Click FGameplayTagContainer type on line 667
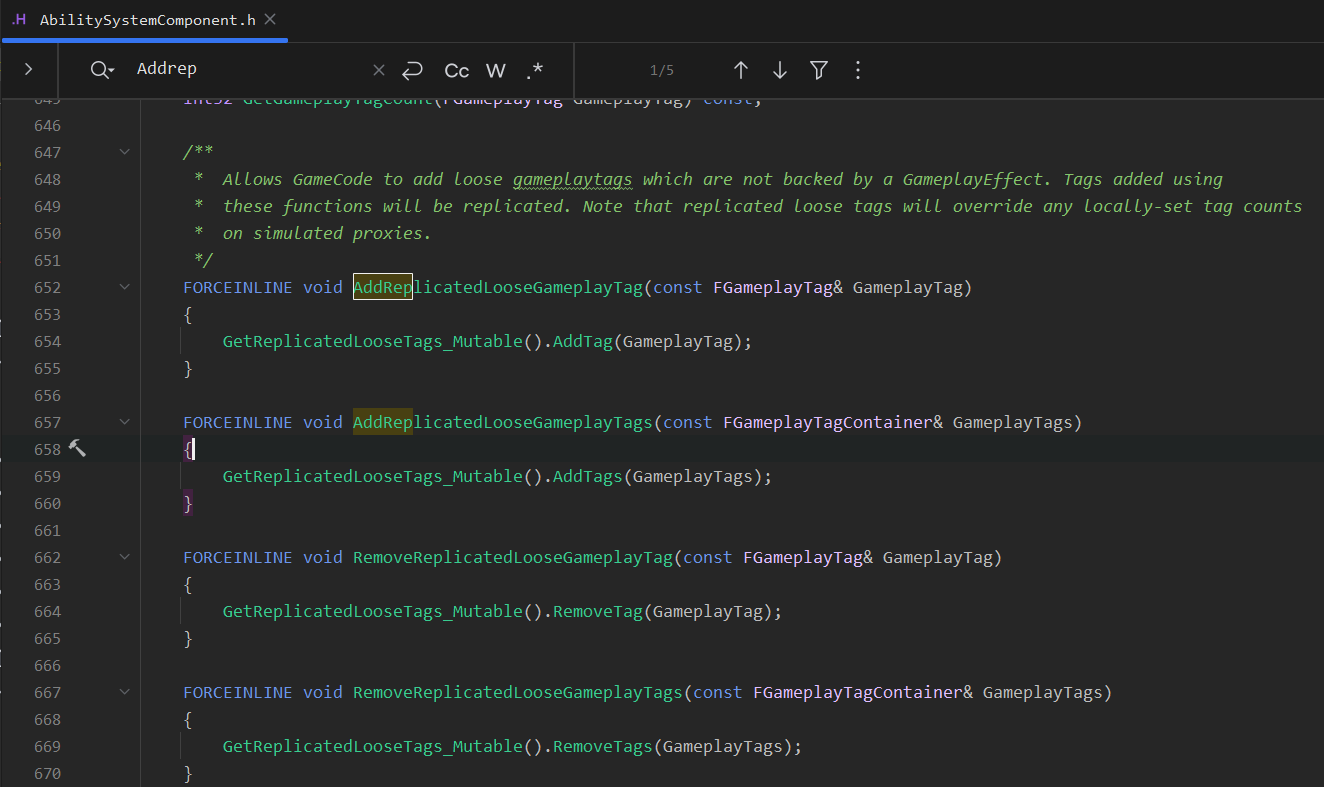The image size is (1324, 787). tap(858, 692)
